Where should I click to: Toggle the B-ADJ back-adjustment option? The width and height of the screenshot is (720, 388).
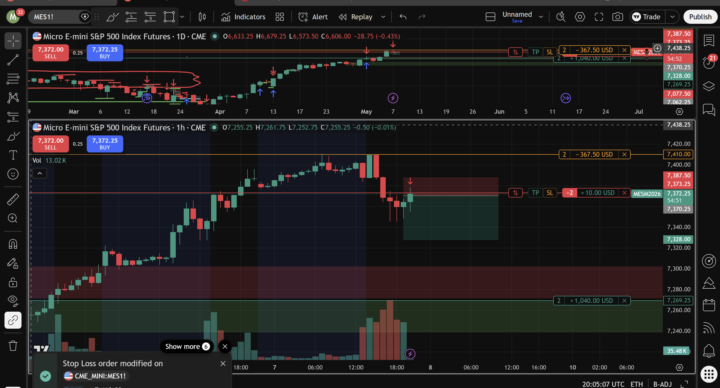pyautogui.click(x=662, y=384)
